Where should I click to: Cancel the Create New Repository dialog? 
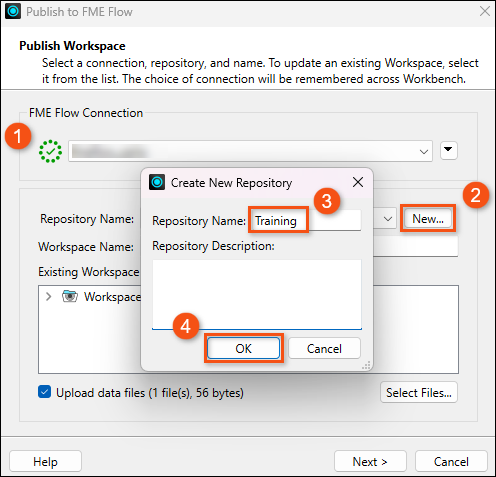click(x=324, y=348)
